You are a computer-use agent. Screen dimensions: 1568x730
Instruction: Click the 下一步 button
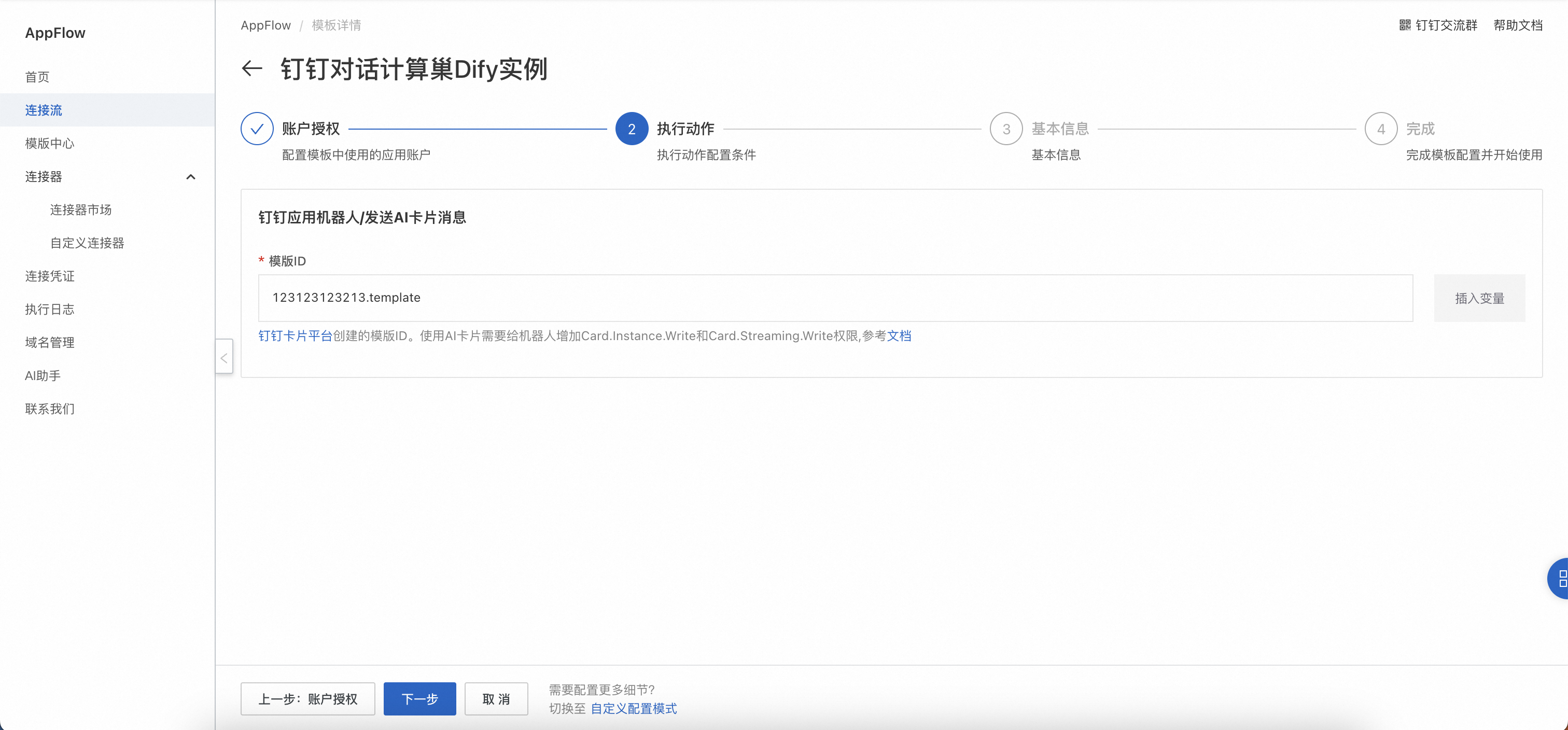click(419, 698)
